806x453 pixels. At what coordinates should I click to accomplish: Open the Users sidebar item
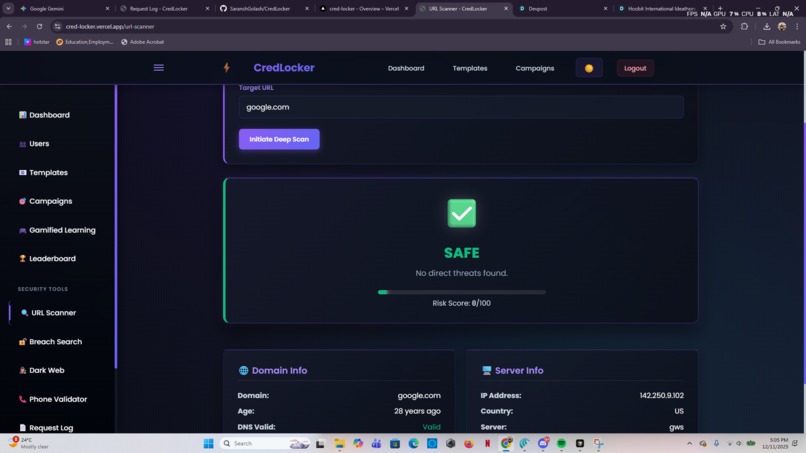click(34, 143)
